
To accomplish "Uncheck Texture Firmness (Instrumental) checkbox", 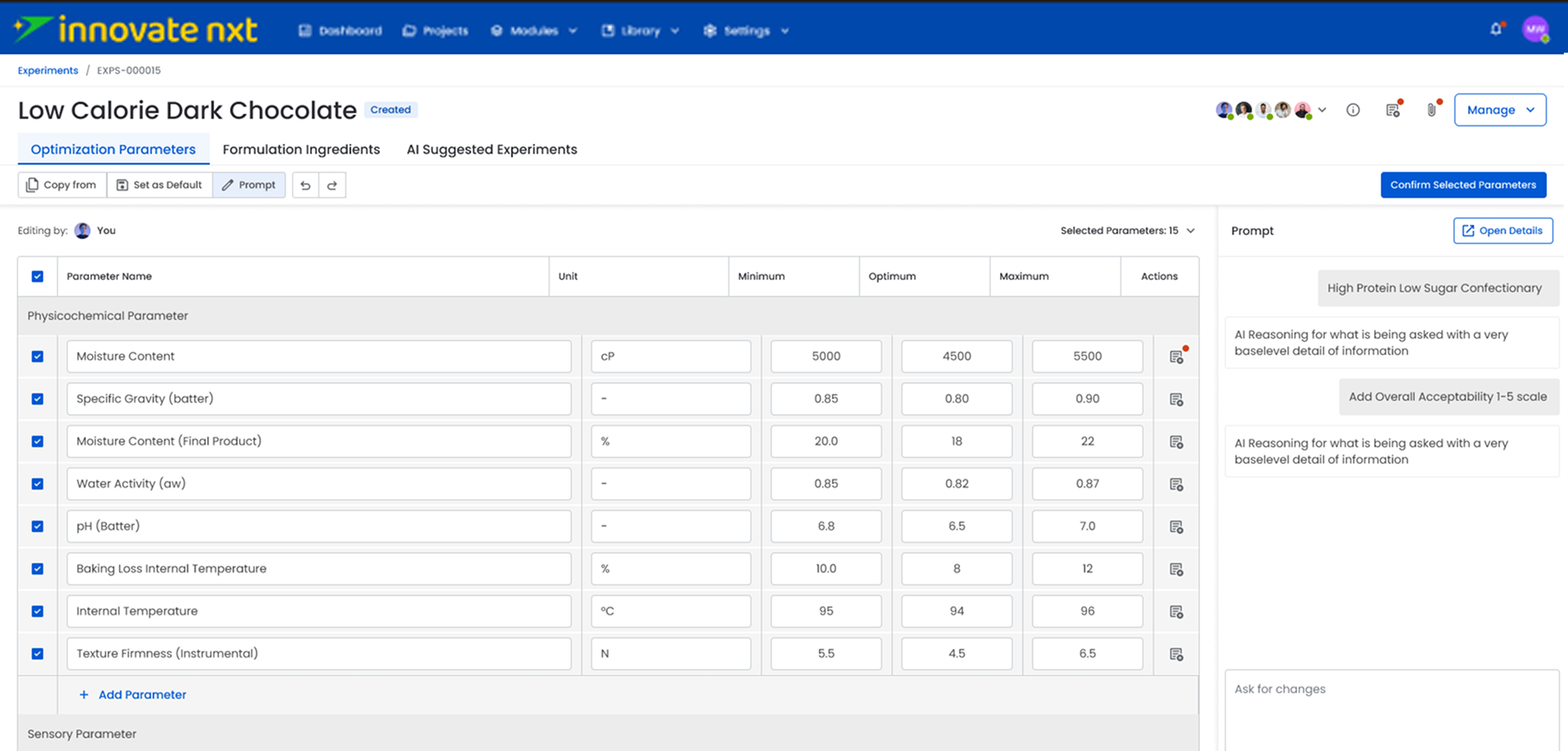I will click(38, 654).
